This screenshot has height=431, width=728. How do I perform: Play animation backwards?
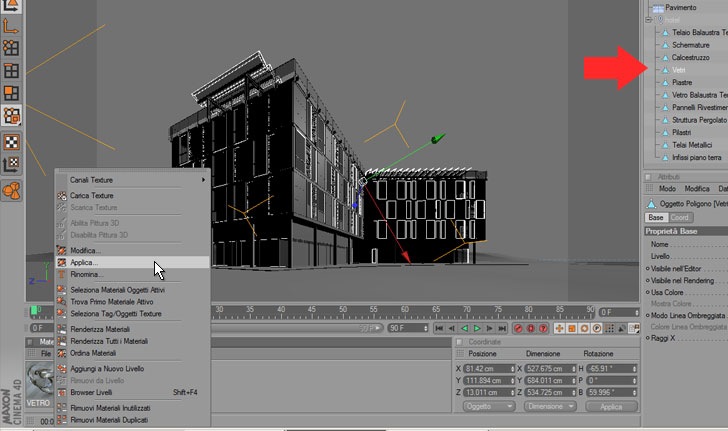click(464, 328)
